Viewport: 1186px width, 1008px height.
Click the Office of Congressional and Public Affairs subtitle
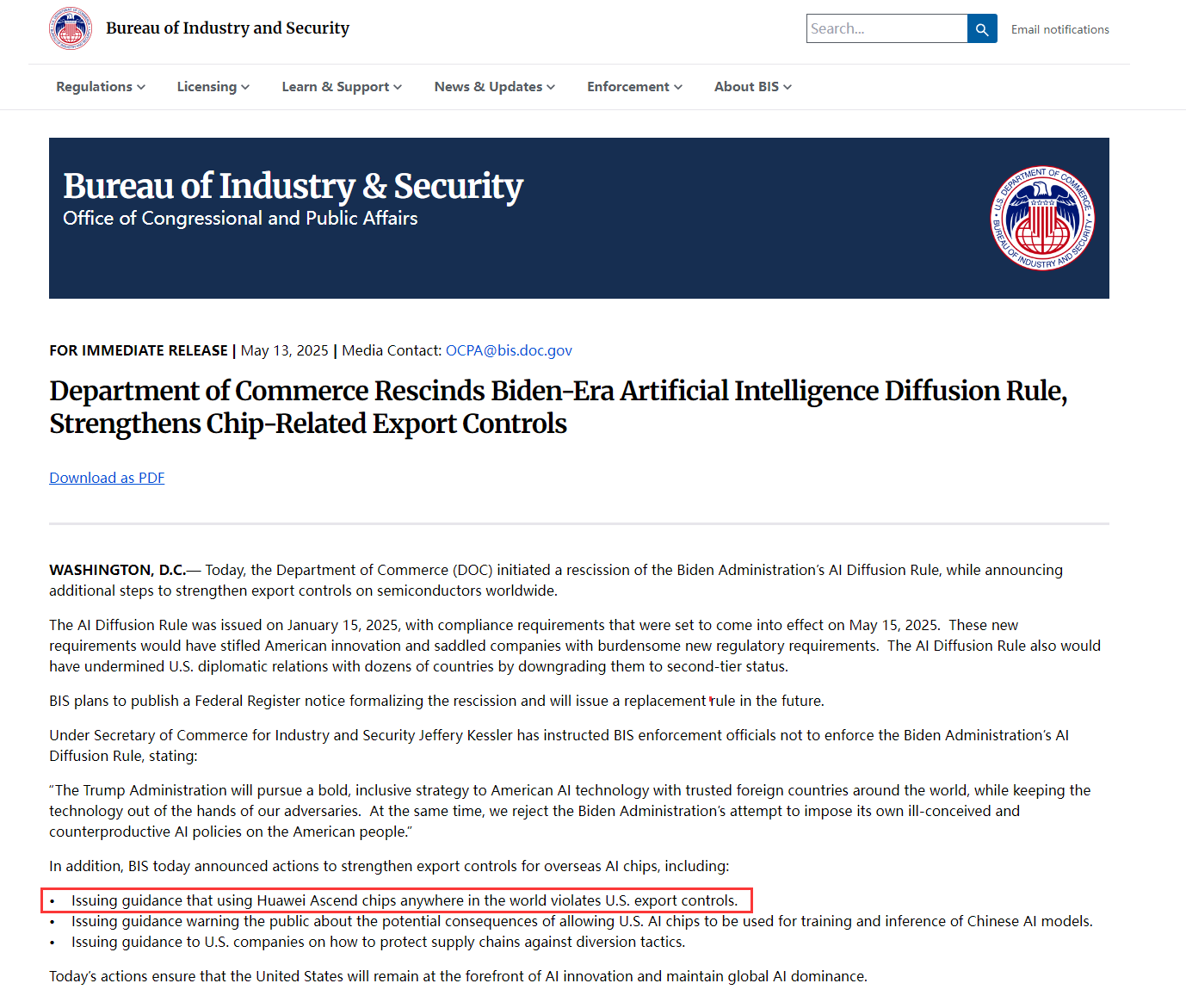click(x=240, y=219)
